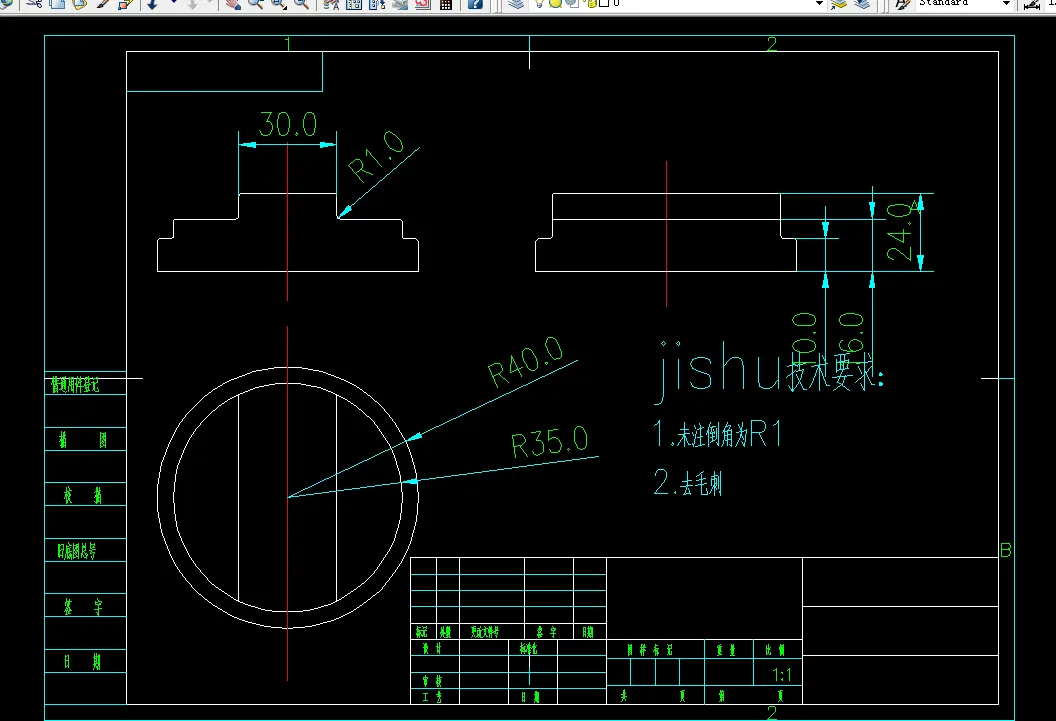Select the Zoom Realtime magnifier icon
1056x721 pixels.
(x=256, y=3)
